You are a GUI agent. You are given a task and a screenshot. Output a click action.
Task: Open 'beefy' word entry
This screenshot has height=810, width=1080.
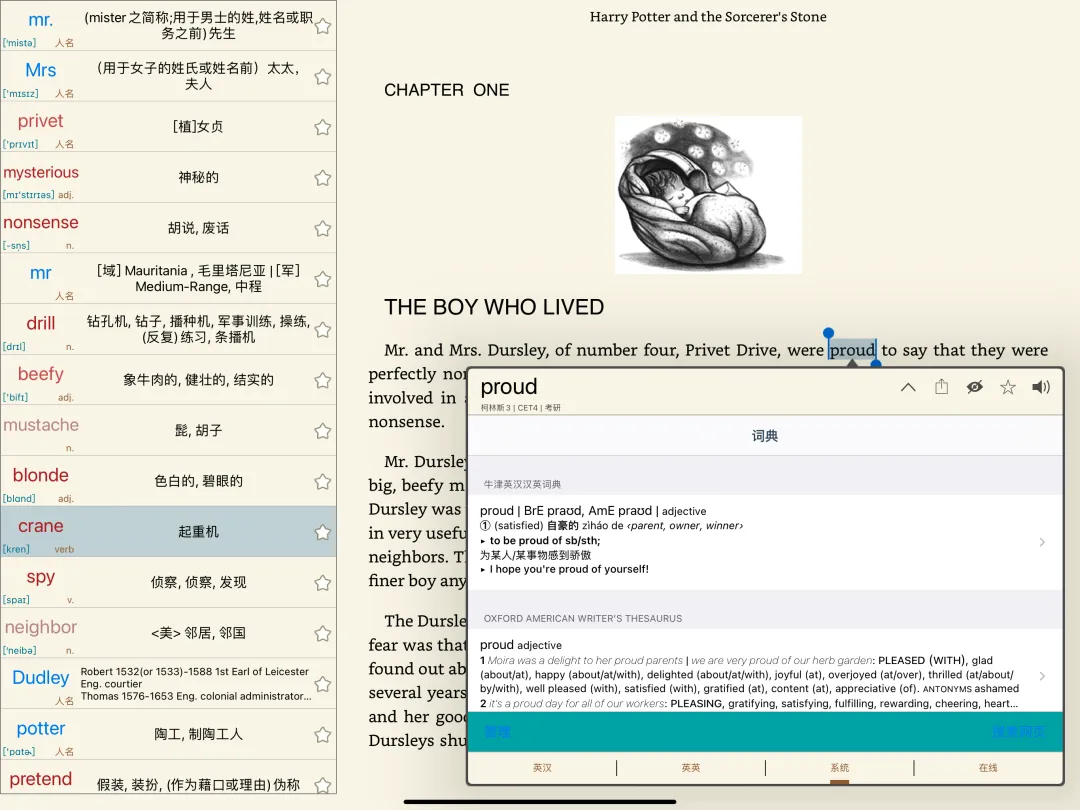(x=168, y=380)
